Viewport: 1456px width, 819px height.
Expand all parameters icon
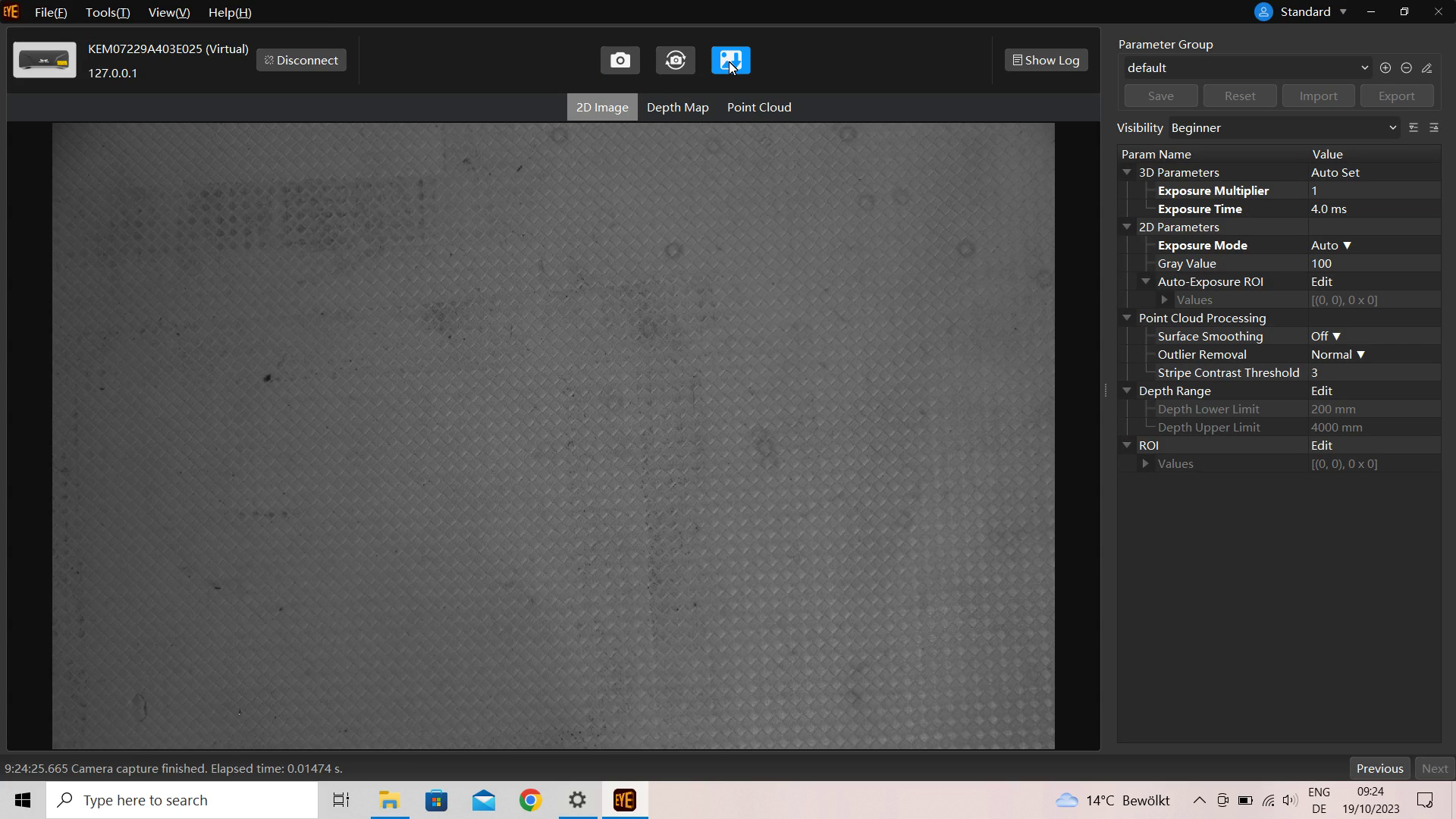click(1413, 128)
